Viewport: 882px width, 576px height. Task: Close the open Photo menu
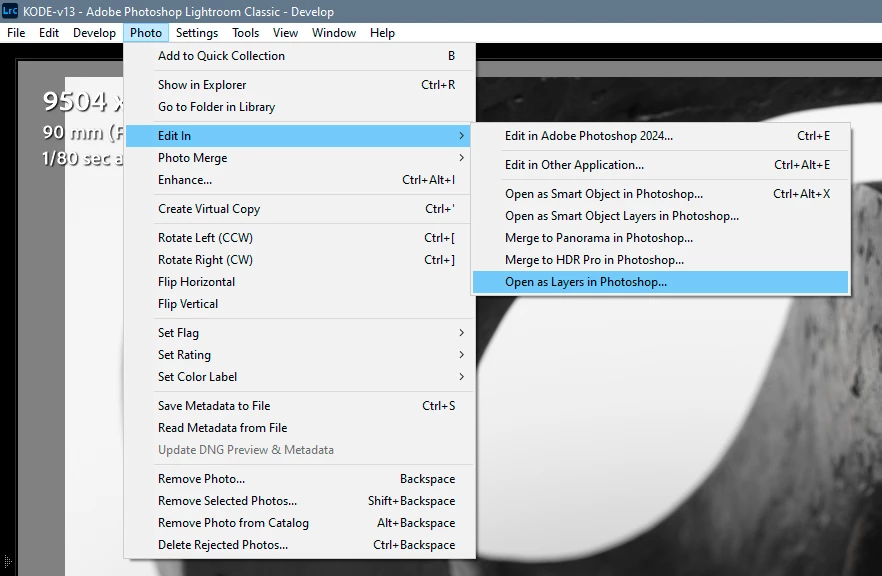click(146, 33)
